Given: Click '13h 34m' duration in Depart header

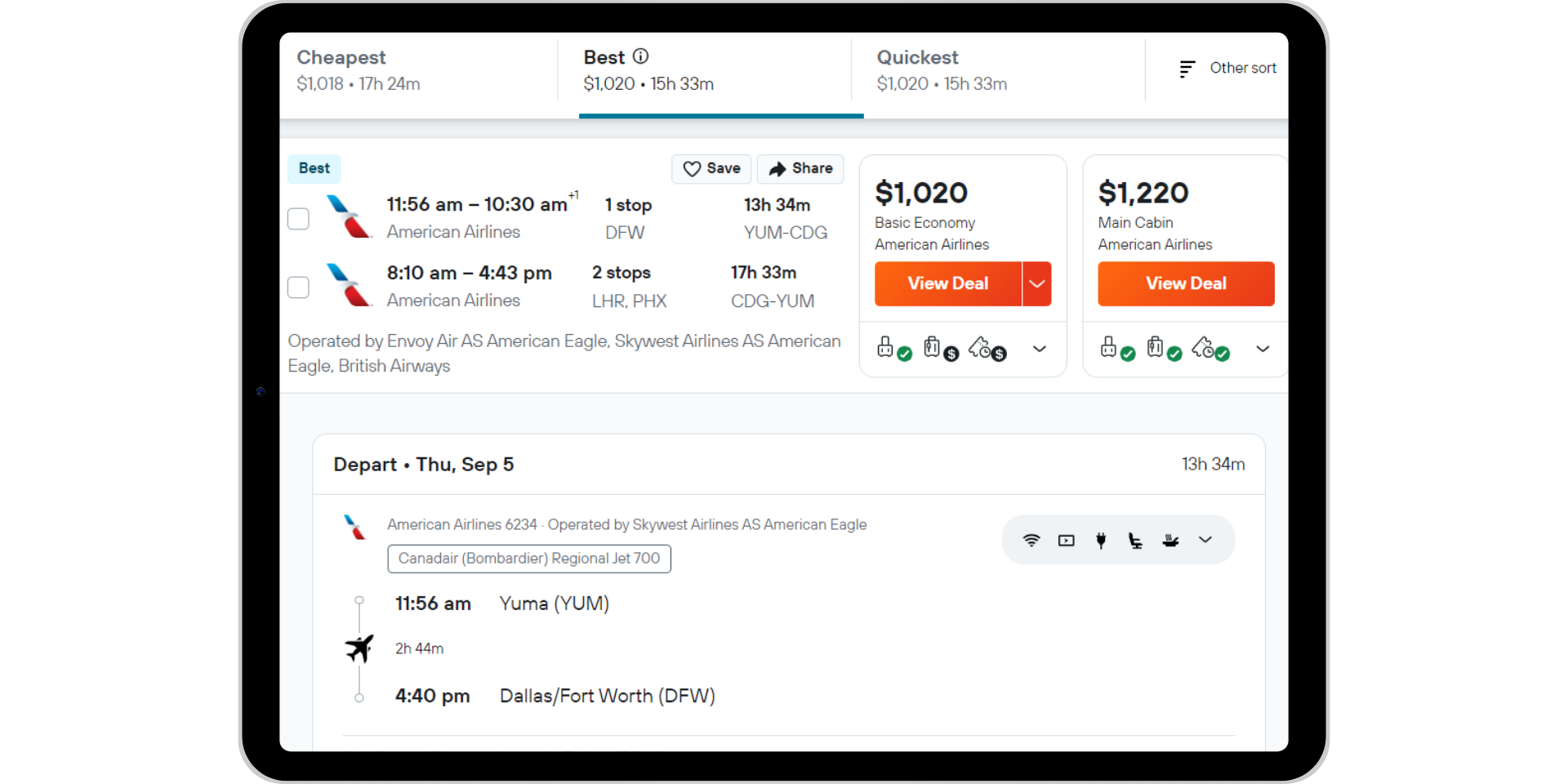Looking at the screenshot, I should 1214,464.
